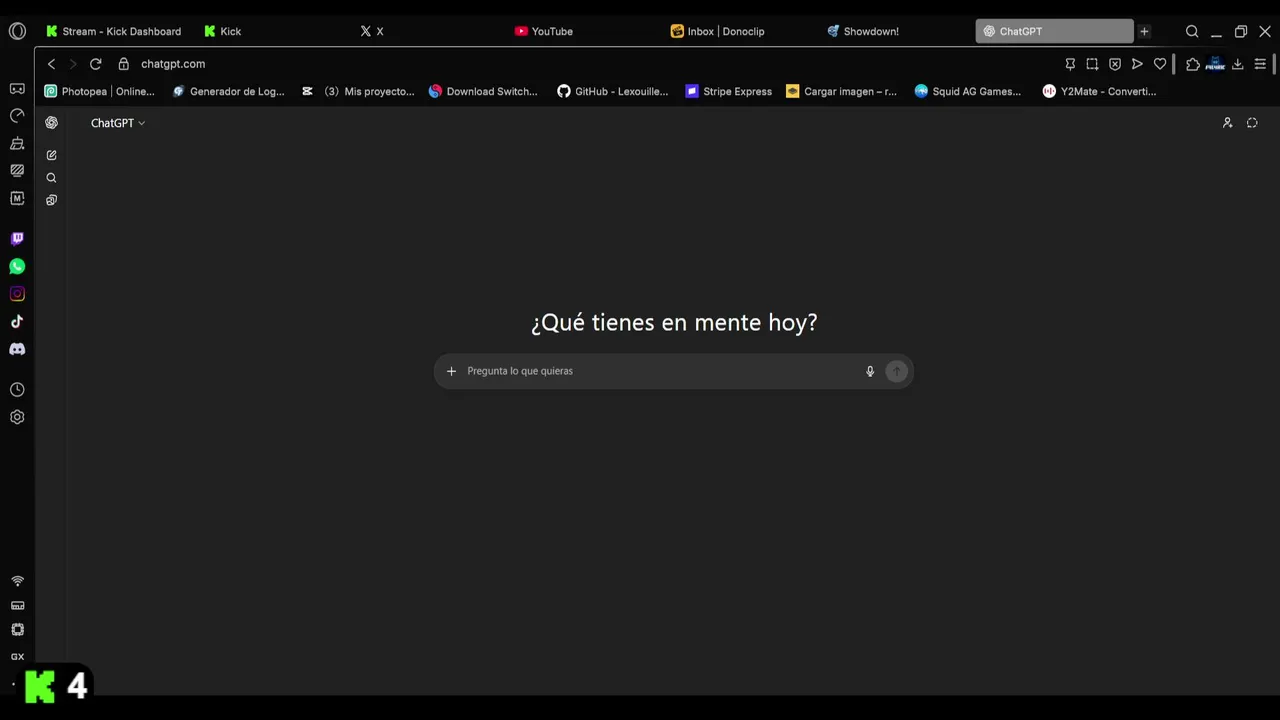Viewport: 1280px width, 720px height.
Task: Open GX Control speedometer icon in sidebar
Action: (17, 116)
